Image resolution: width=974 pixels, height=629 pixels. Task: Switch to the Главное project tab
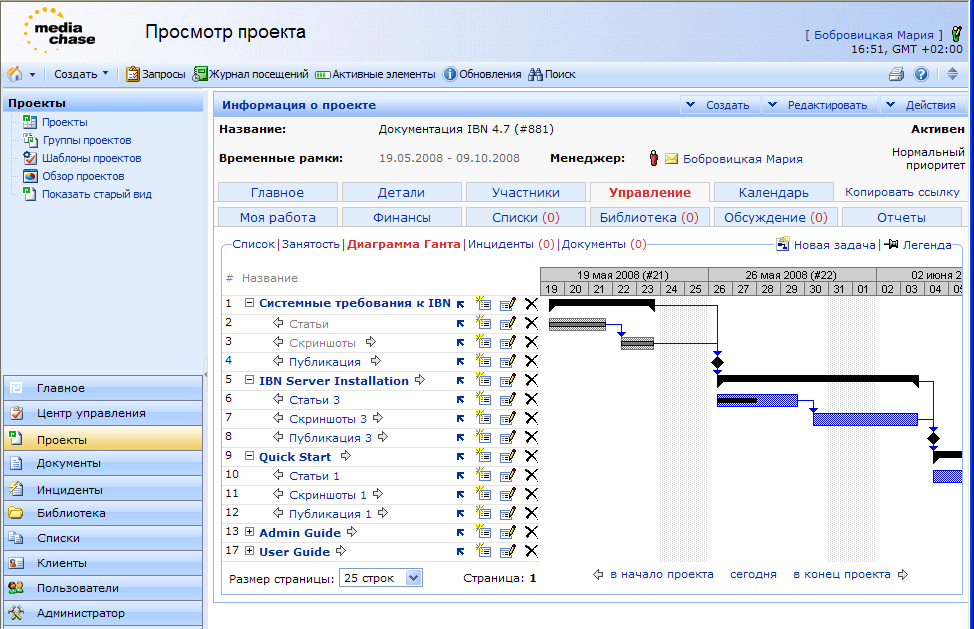[277, 192]
